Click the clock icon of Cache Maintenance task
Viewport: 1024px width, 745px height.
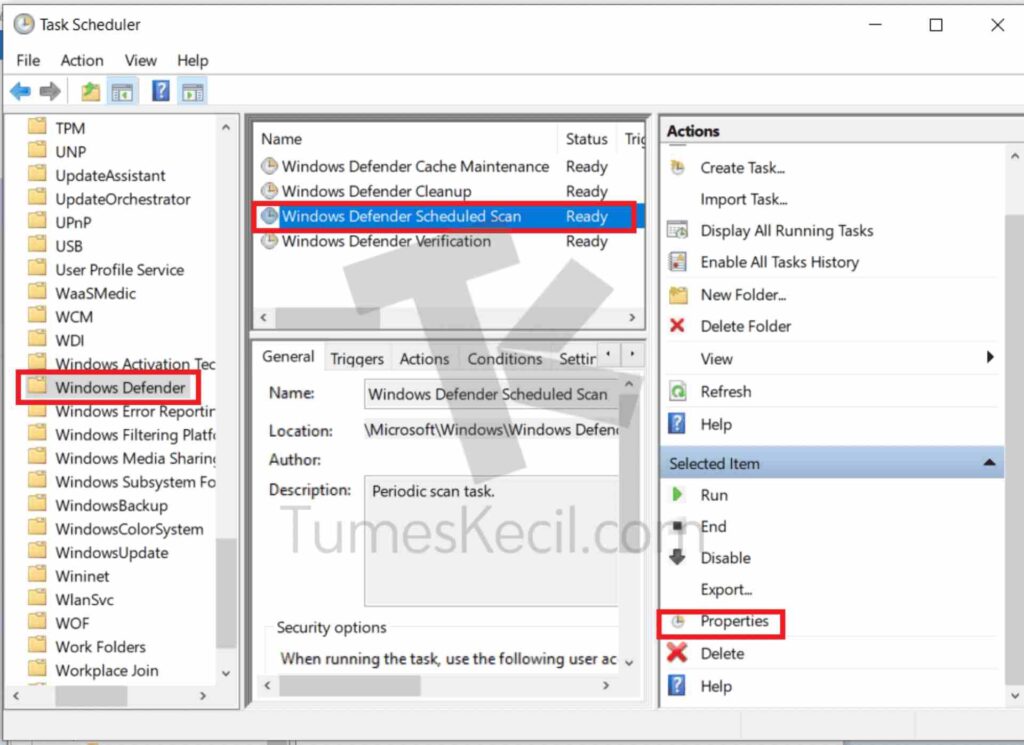269,166
